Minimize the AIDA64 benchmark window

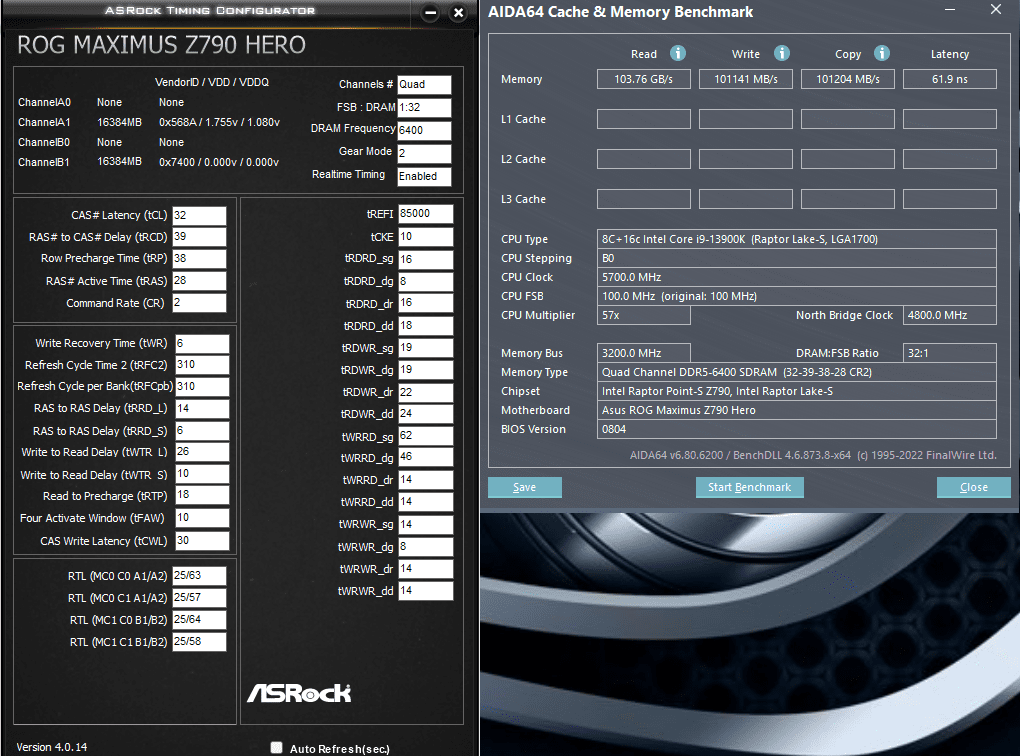[950, 10]
